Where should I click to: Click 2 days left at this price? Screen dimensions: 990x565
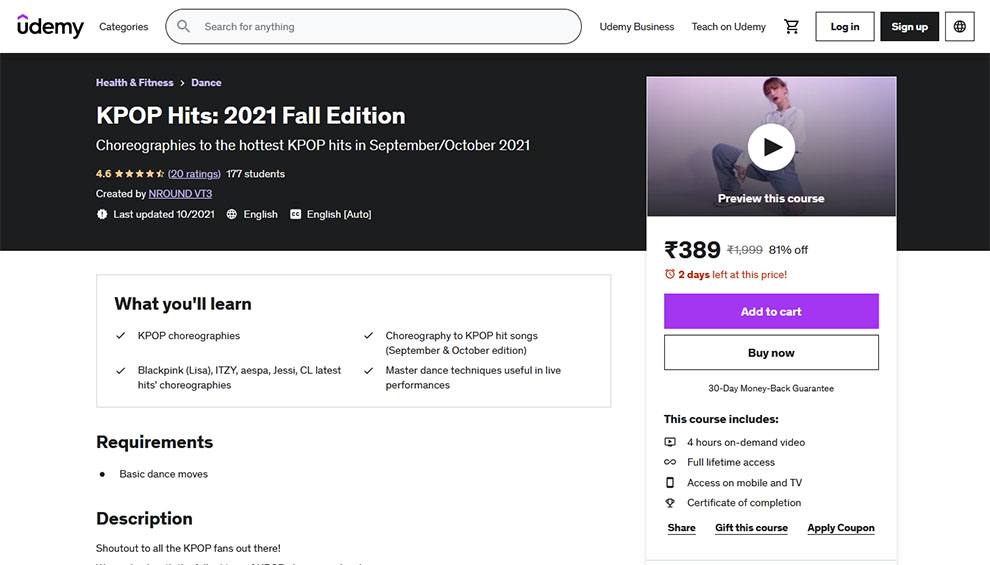pos(732,275)
